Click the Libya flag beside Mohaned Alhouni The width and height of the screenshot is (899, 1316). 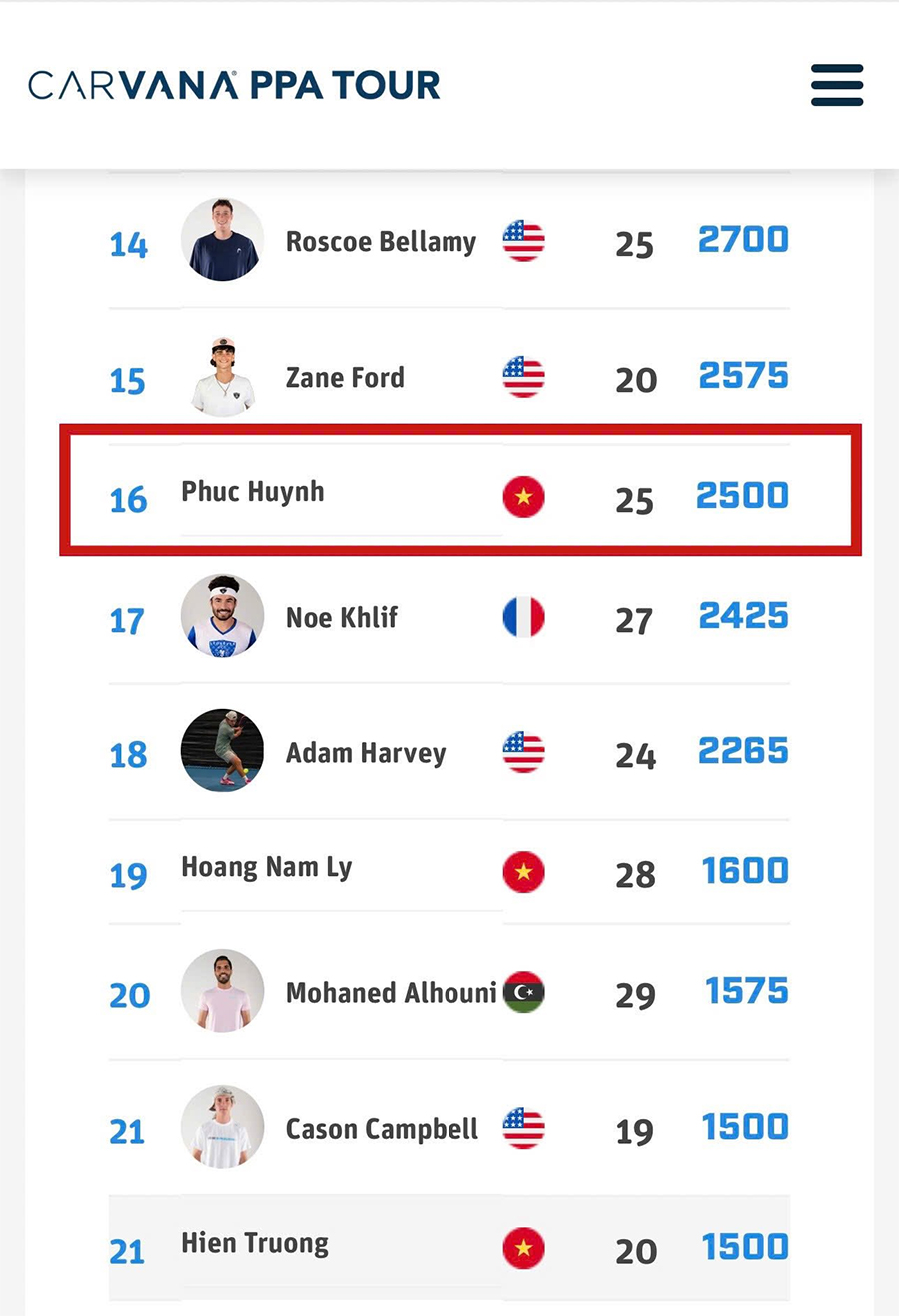pyautogui.click(x=523, y=992)
